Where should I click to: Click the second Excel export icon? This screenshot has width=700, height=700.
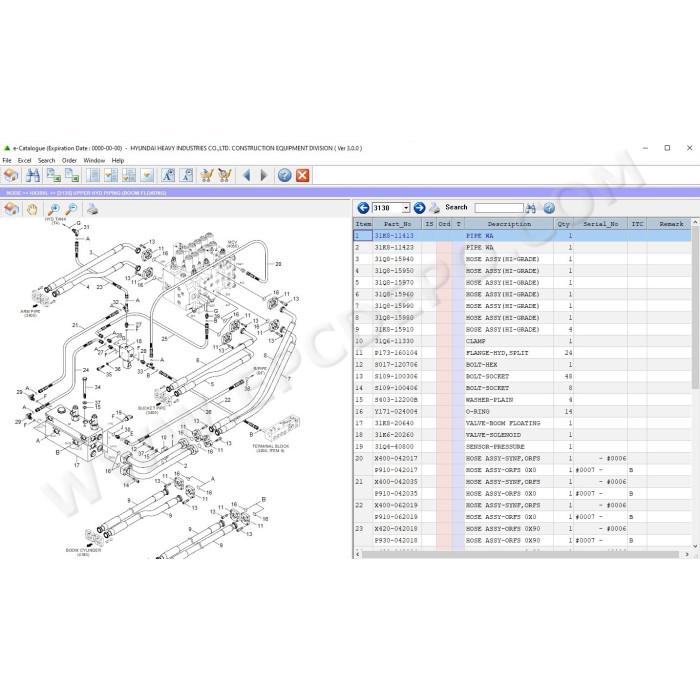pyautogui.click(x=71, y=175)
